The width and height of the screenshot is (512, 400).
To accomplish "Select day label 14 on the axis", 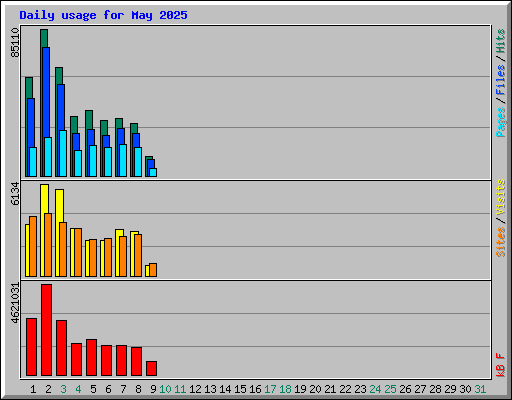I will point(225,389).
